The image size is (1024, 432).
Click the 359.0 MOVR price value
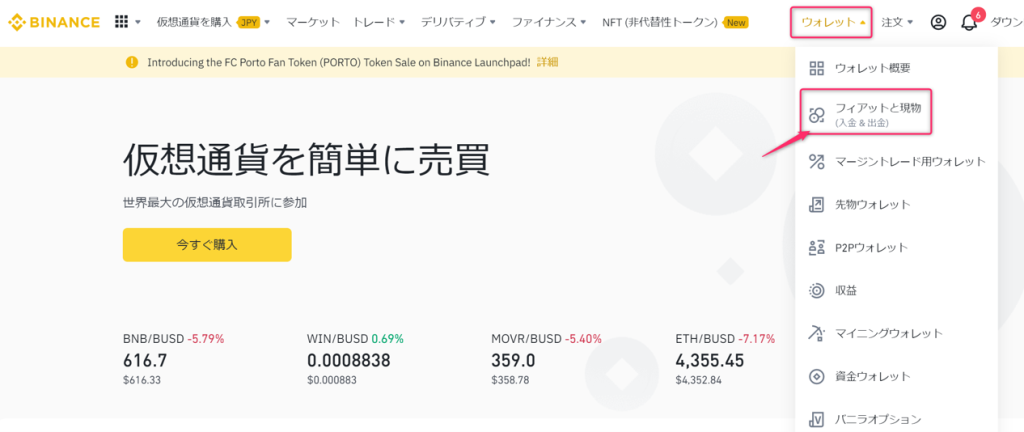coord(513,360)
